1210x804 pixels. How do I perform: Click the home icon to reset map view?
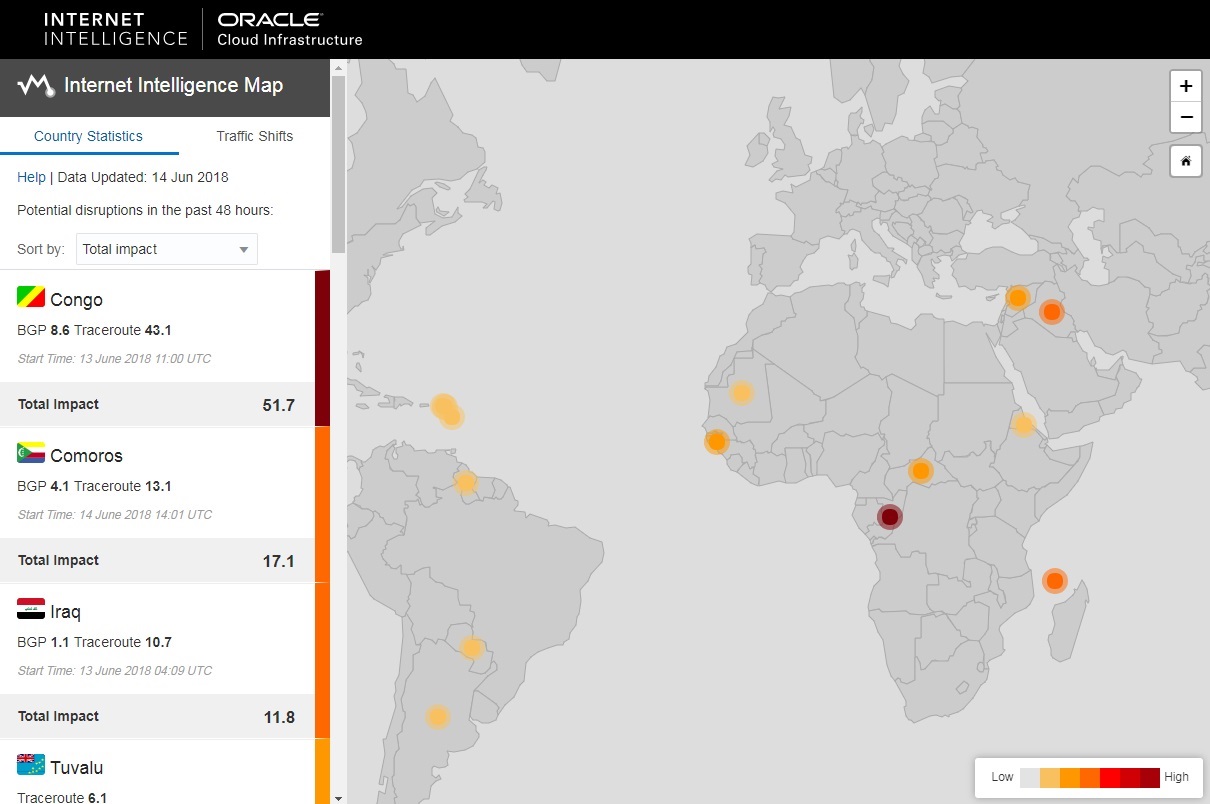[x=1185, y=160]
